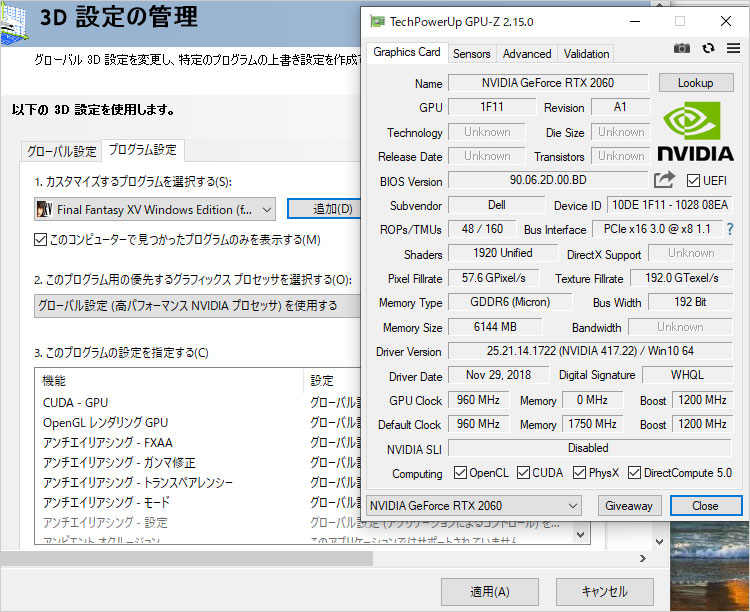Click the Giveaway button
This screenshot has width=750, height=612.
point(629,506)
